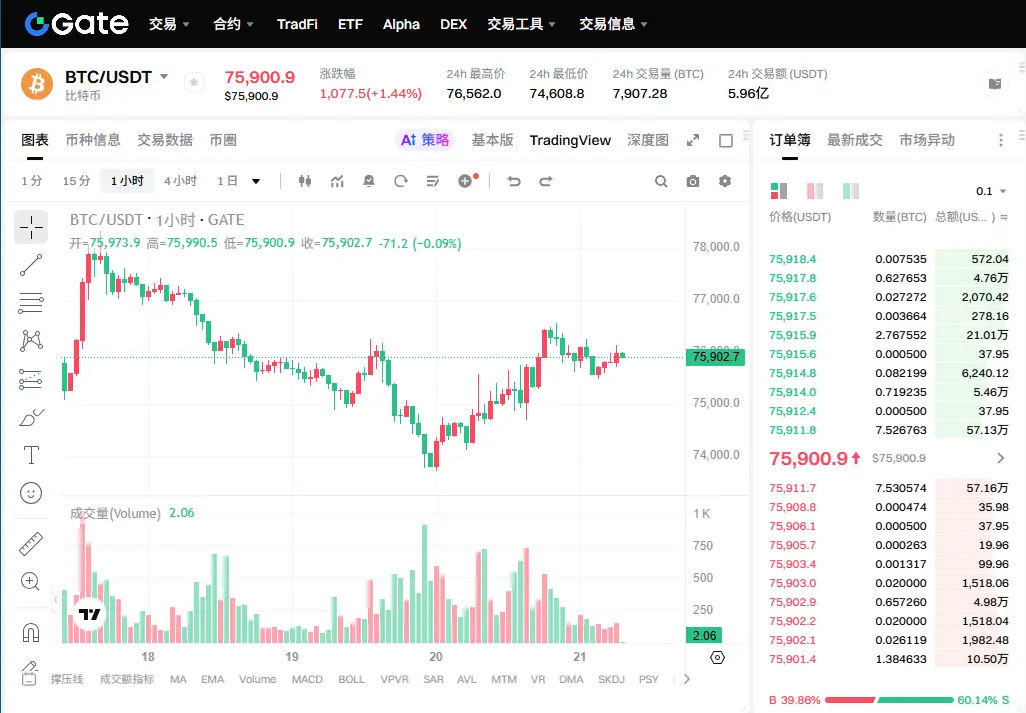1026x713 pixels.
Task: Enable the BOLL indicator
Action: pyautogui.click(x=351, y=679)
